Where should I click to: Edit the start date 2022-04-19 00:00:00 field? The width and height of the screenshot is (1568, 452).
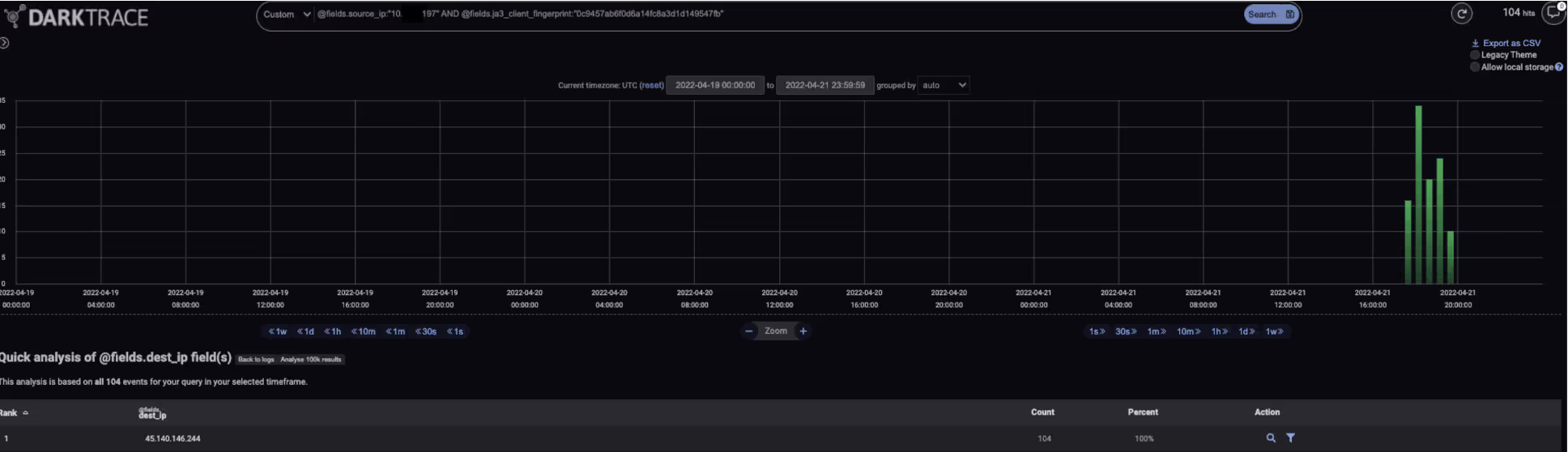pyautogui.click(x=715, y=85)
